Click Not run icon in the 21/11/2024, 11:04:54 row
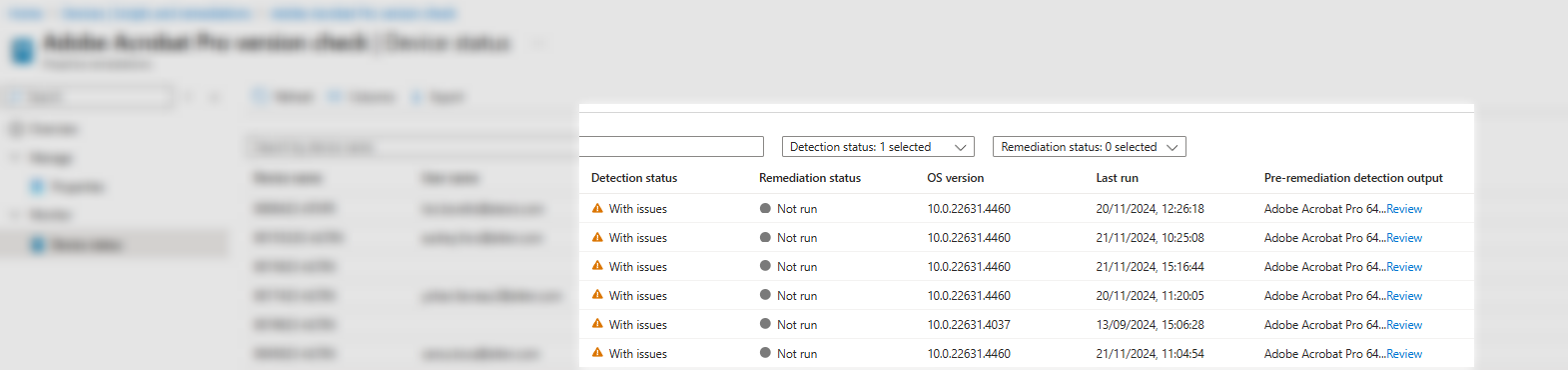 tap(765, 353)
